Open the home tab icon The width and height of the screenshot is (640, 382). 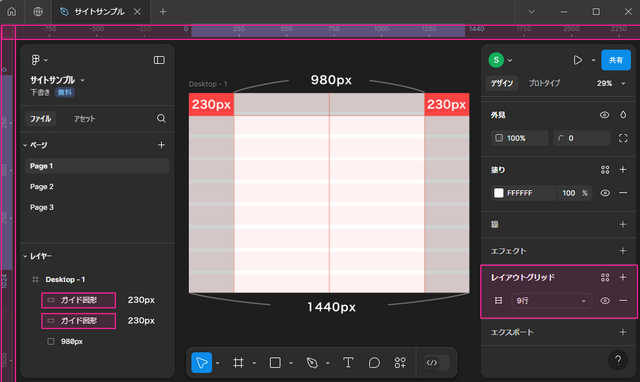pyautogui.click(x=12, y=11)
